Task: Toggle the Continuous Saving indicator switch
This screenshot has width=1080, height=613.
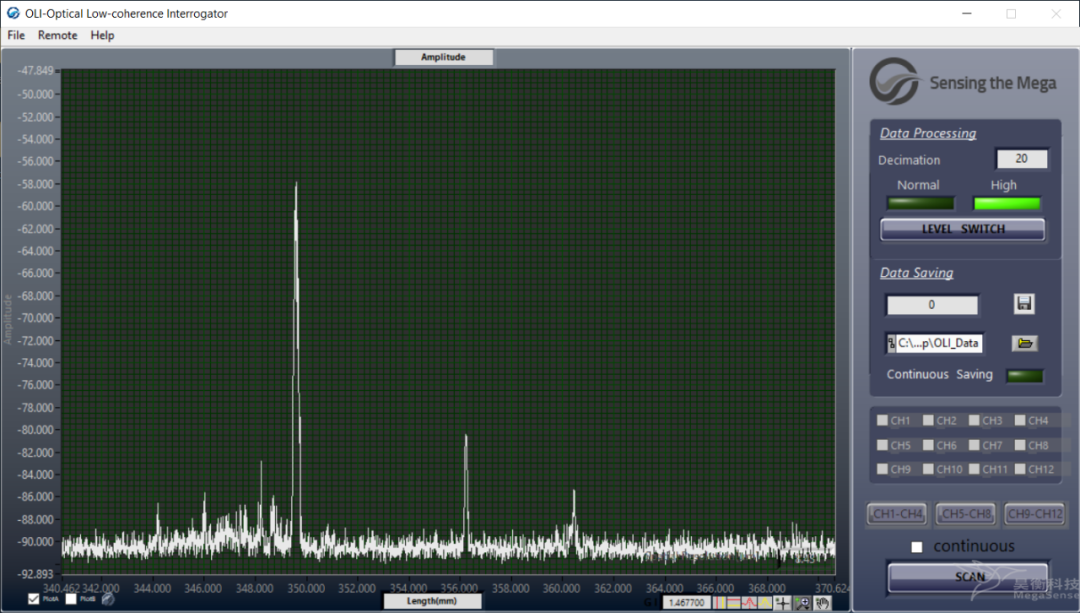Action: (1024, 376)
